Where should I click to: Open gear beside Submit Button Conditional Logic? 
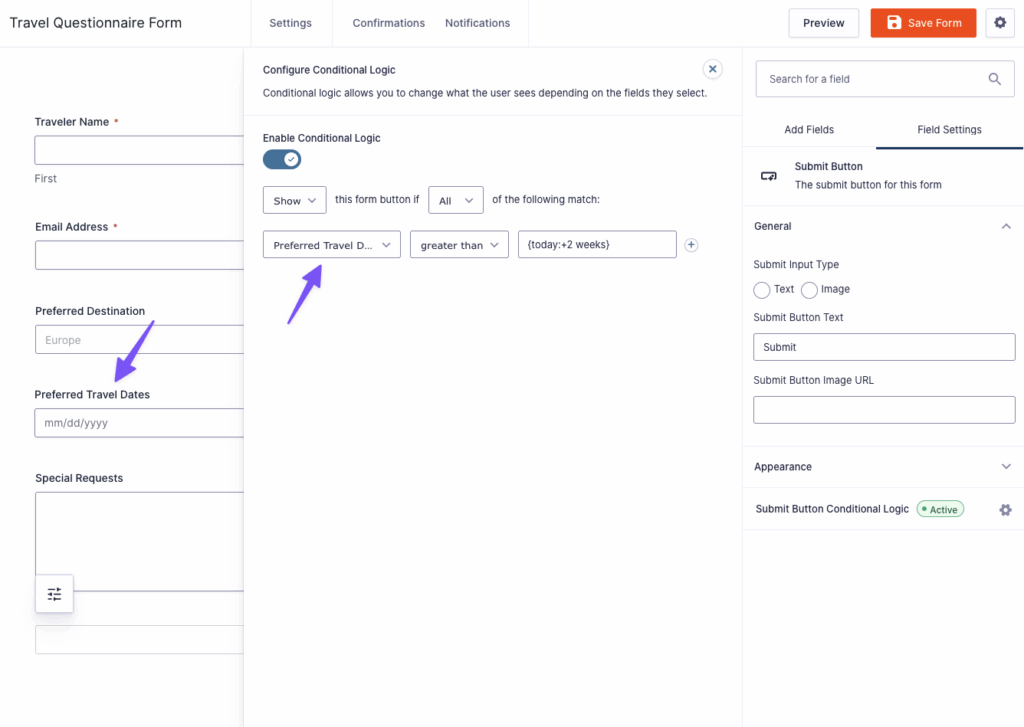coord(1005,509)
